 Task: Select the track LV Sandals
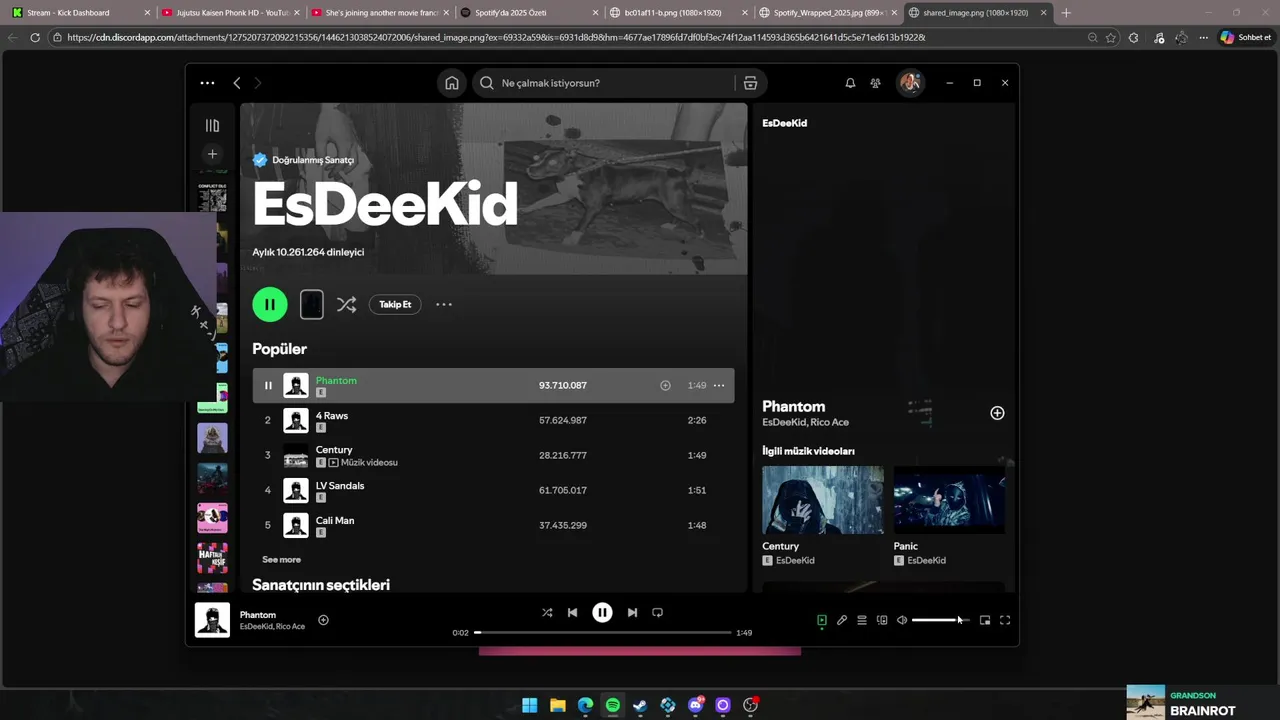pyautogui.click(x=493, y=490)
